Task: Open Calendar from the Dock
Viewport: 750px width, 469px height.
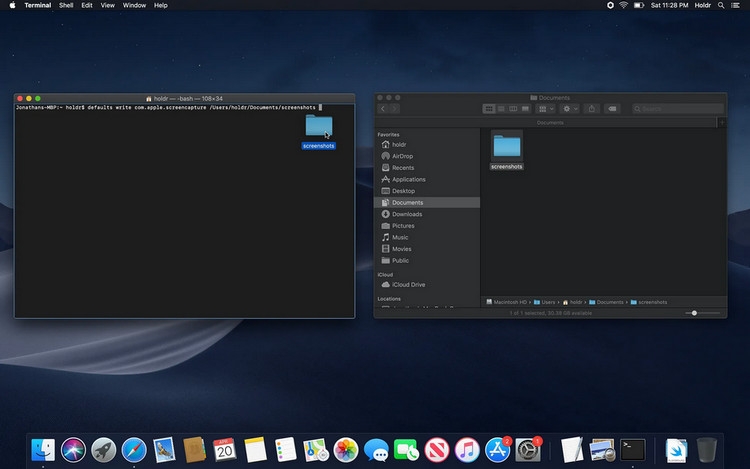Action: (x=224, y=450)
